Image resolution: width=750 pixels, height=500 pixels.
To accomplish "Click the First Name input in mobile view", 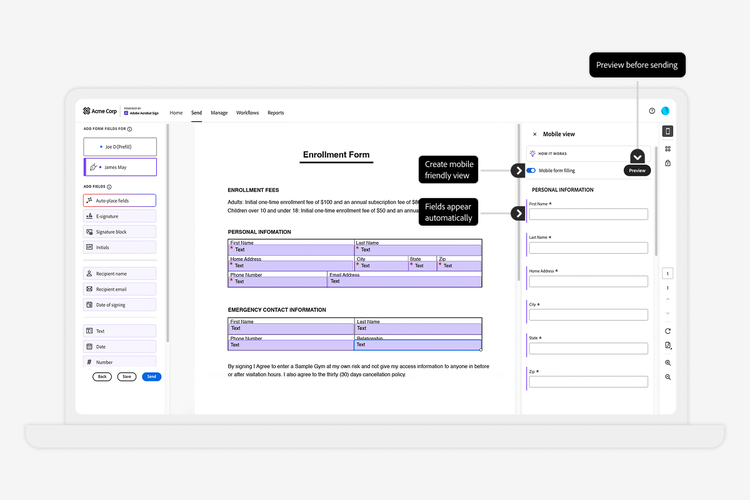I will point(588,214).
